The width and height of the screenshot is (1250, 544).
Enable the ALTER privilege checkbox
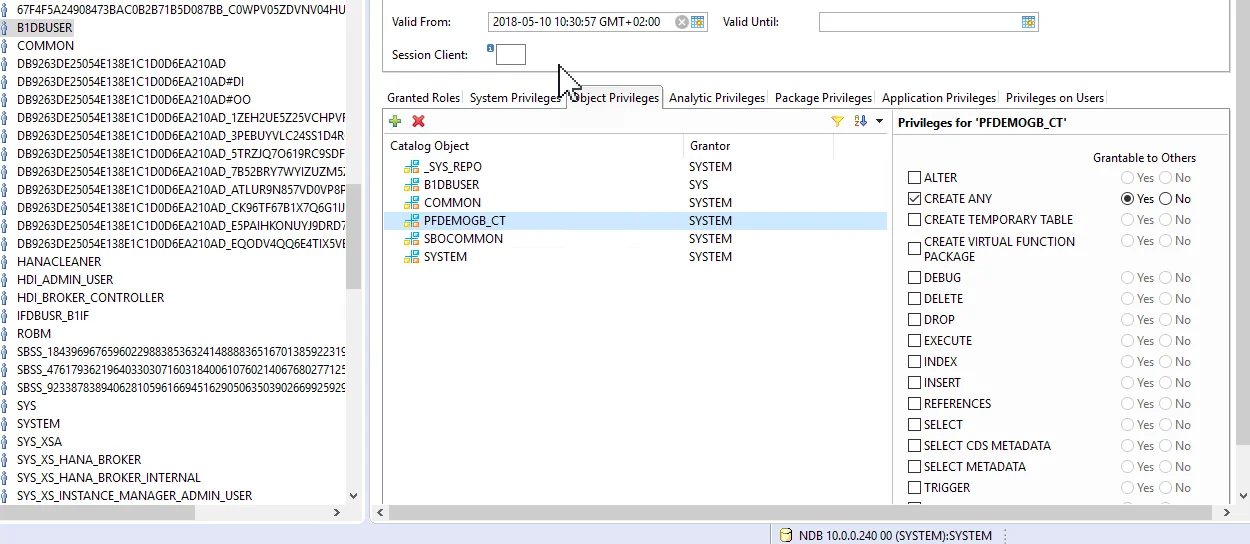914,178
